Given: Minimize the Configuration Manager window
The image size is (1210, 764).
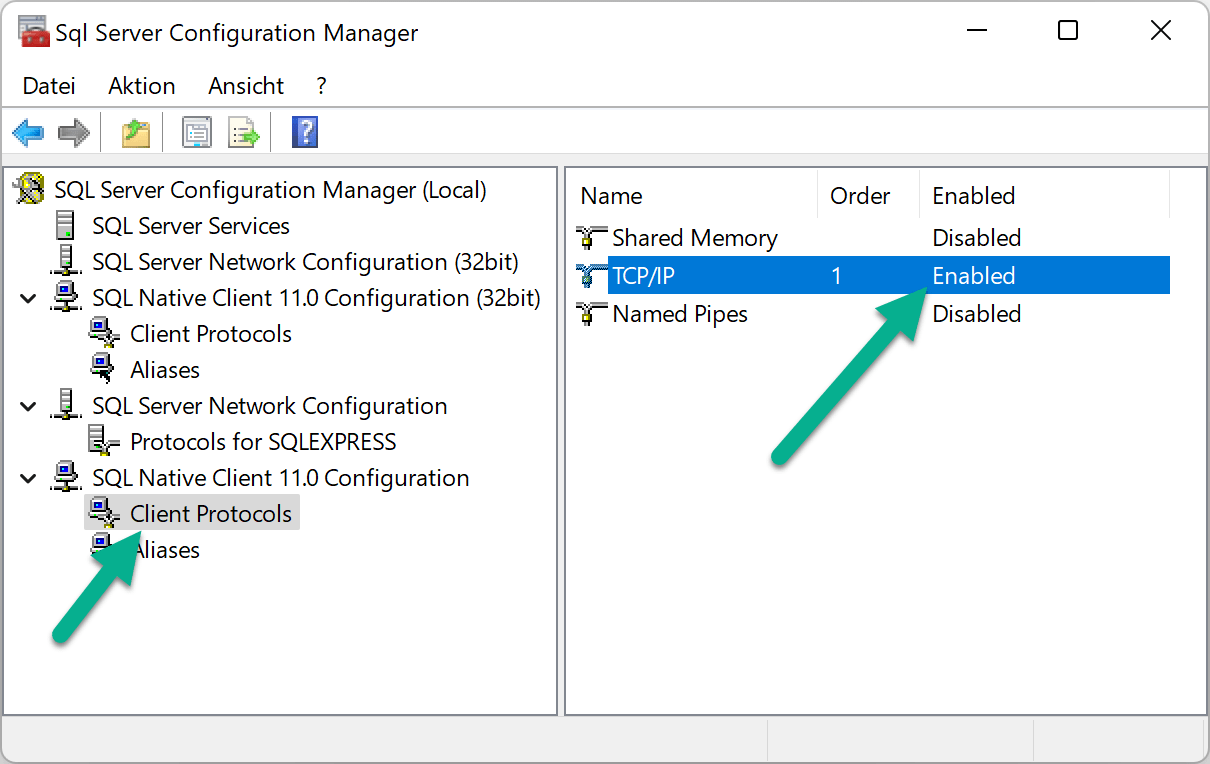Looking at the screenshot, I should coord(977,31).
